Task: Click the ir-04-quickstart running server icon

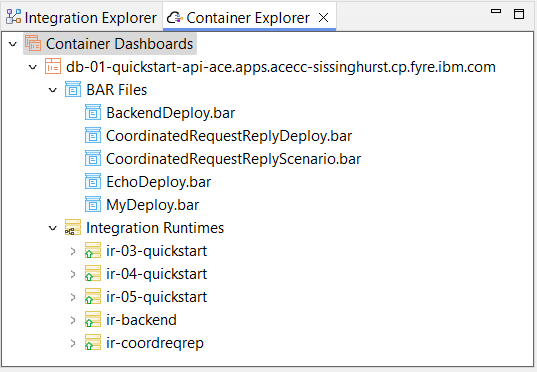Action: pyautogui.click(x=93, y=273)
